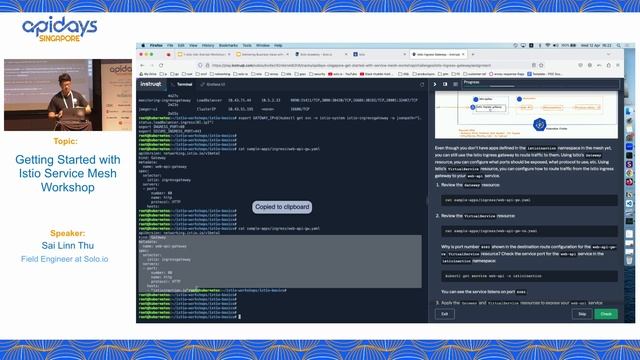Click the browser forward arrow
Viewport: 640px width, 360px height.
coord(151,65)
